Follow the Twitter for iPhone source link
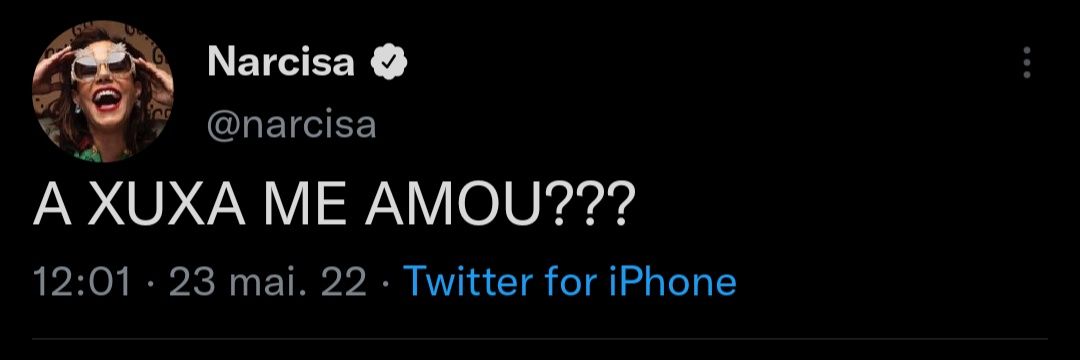This screenshot has height=360, width=1080. 570,282
